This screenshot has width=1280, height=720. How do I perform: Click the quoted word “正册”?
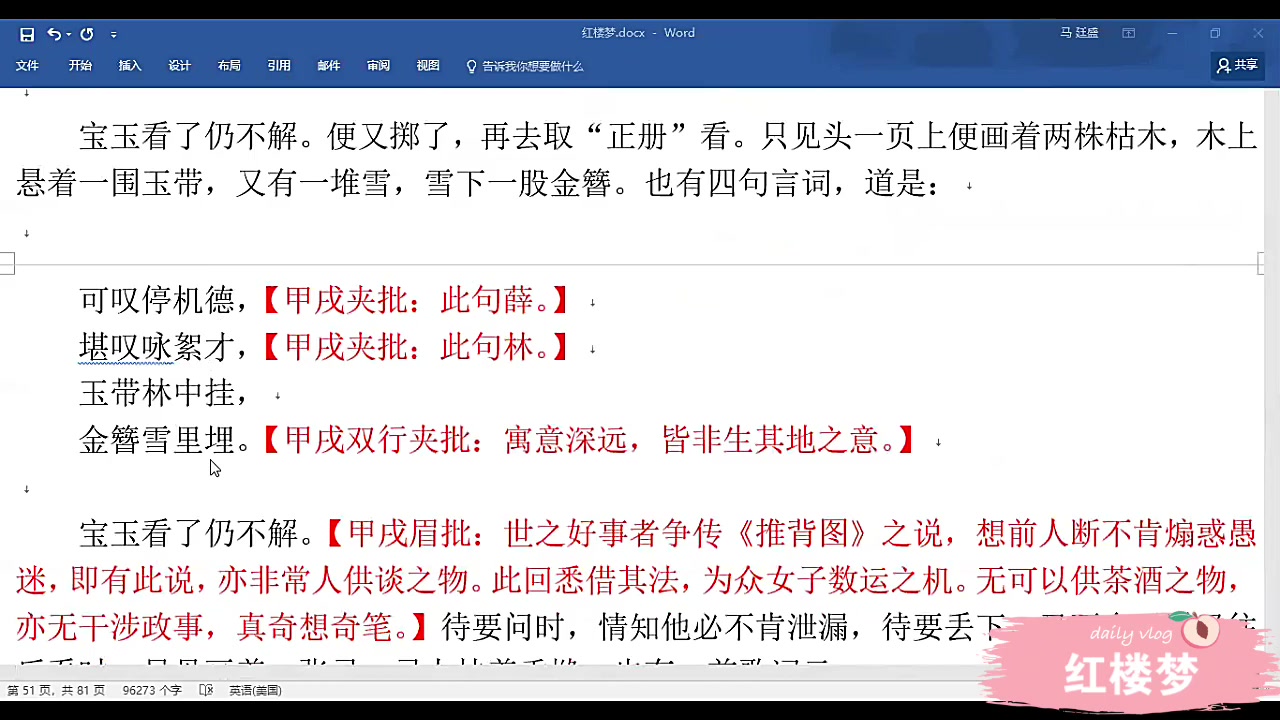[637, 136]
